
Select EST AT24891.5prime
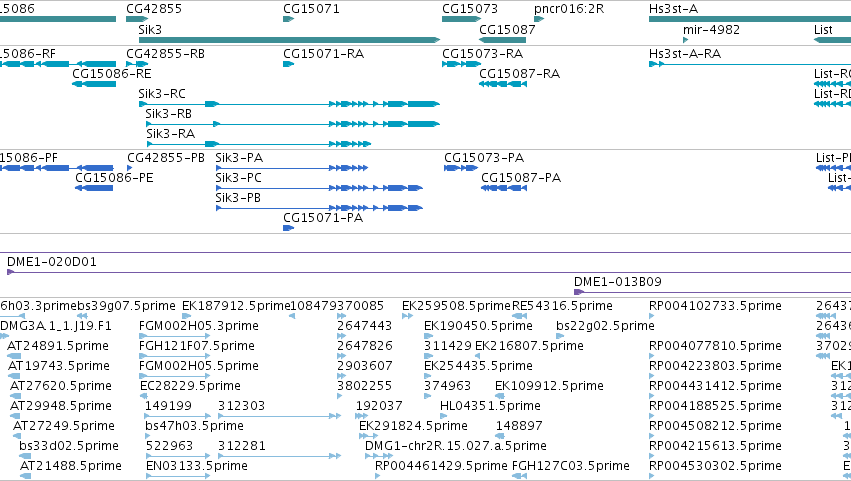(58, 346)
